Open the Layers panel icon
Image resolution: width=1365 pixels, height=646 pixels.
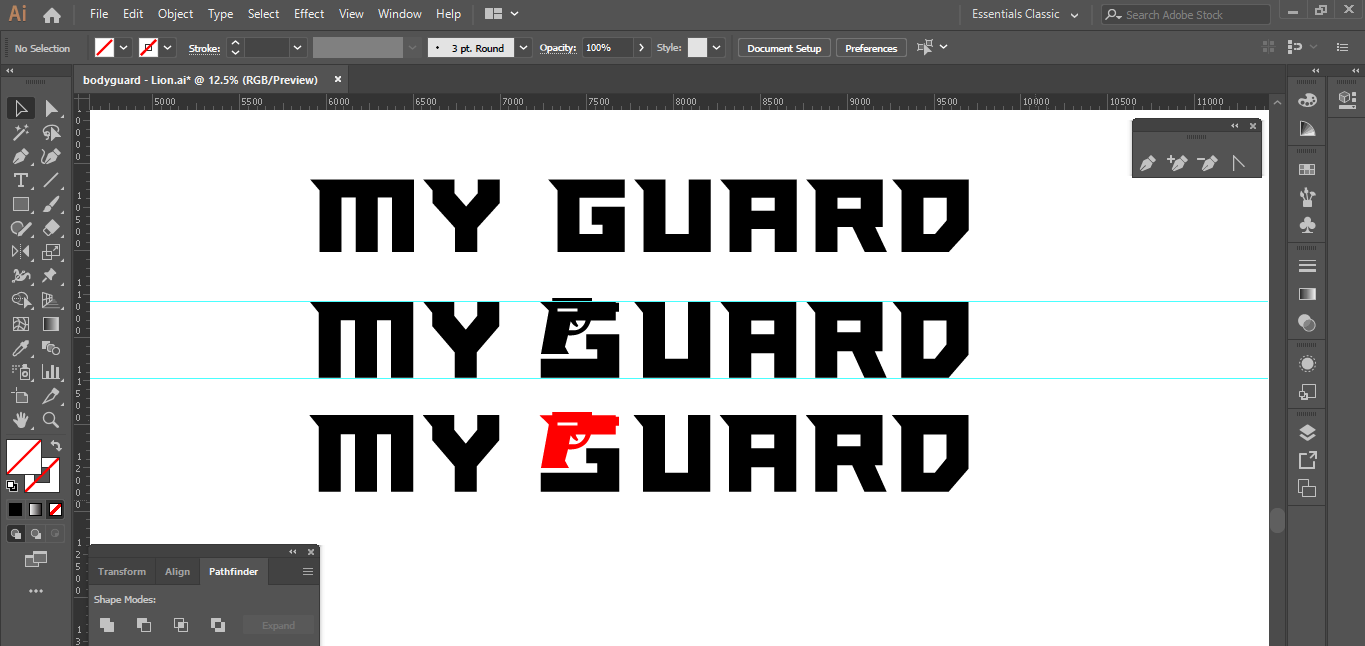click(1306, 433)
